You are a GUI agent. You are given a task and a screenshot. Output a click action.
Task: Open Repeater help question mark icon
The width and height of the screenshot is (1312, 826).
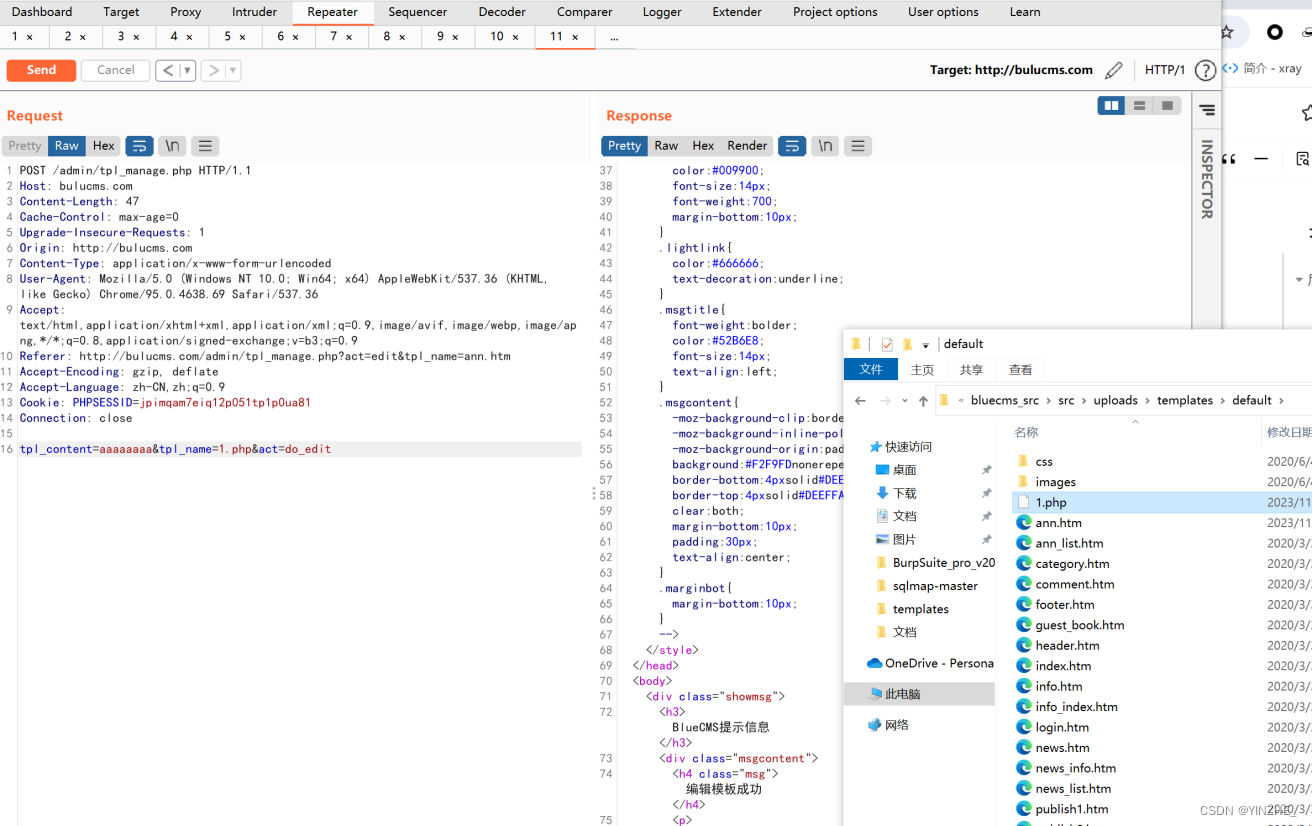pyautogui.click(x=1205, y=70)
